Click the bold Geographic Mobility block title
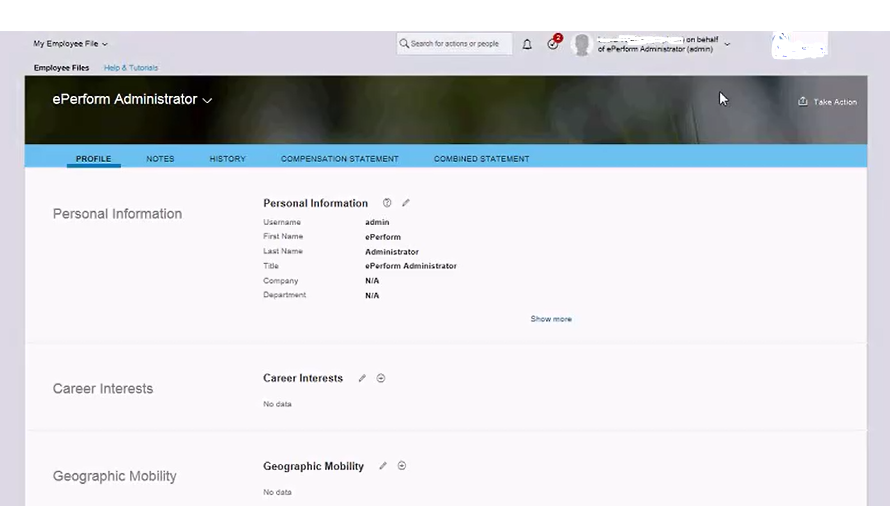 pos(313,466)
